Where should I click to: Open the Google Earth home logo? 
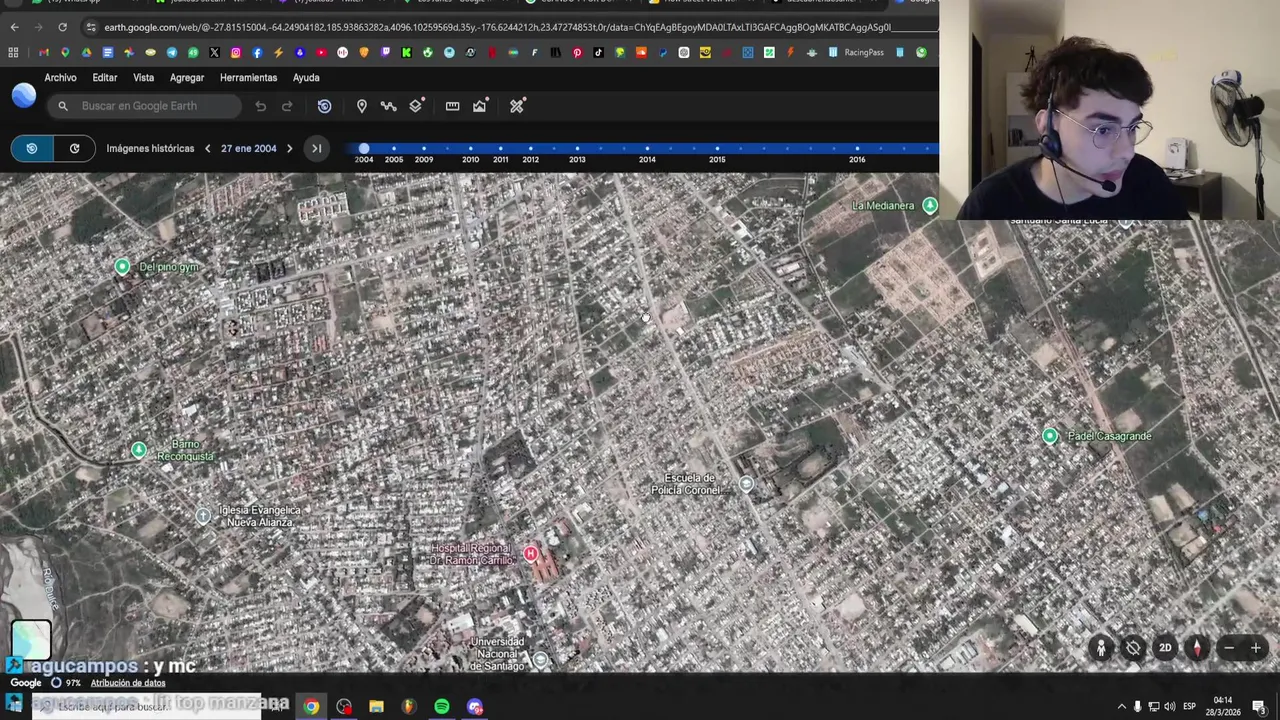pyautogui.click(x=24, y=95)
